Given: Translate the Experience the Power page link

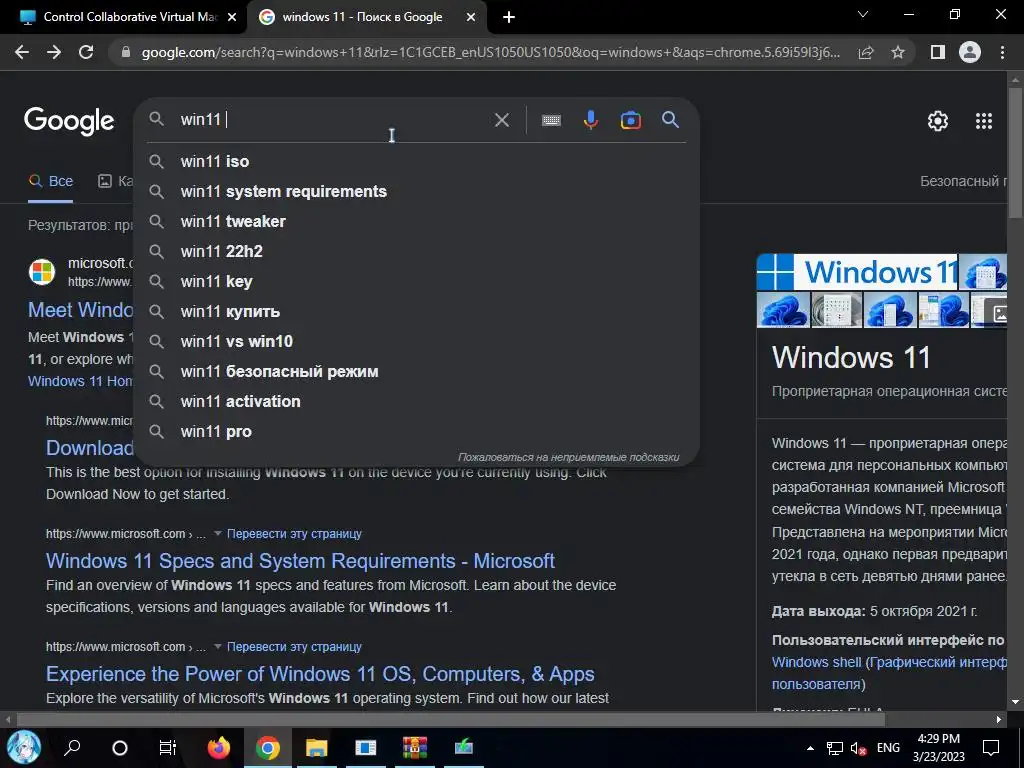Looking at the screenshot, I should pyautogui.click(x=294, y=647).
